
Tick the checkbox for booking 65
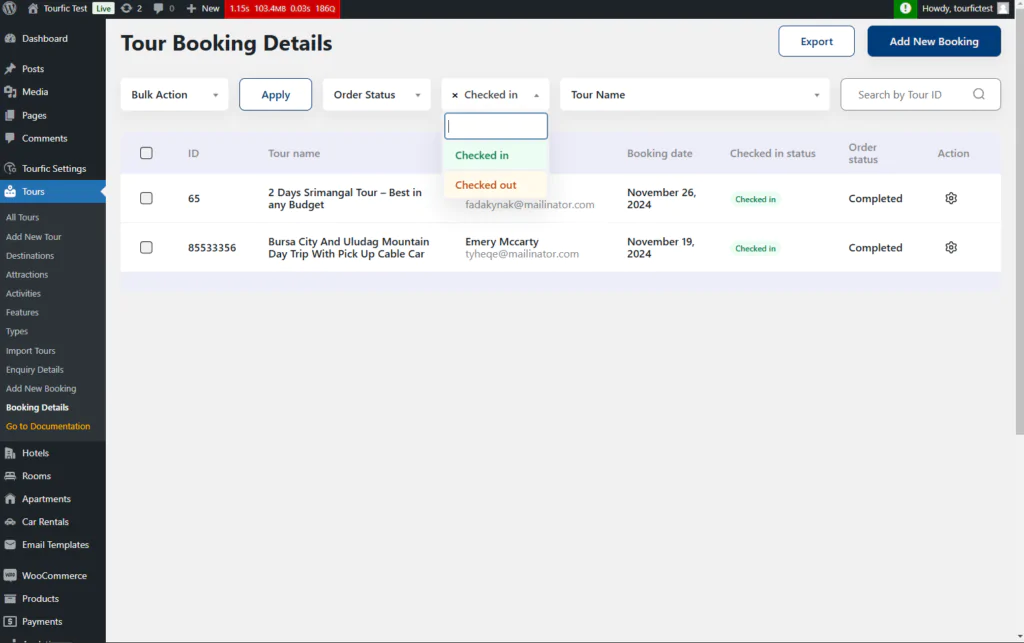(146, 198)
